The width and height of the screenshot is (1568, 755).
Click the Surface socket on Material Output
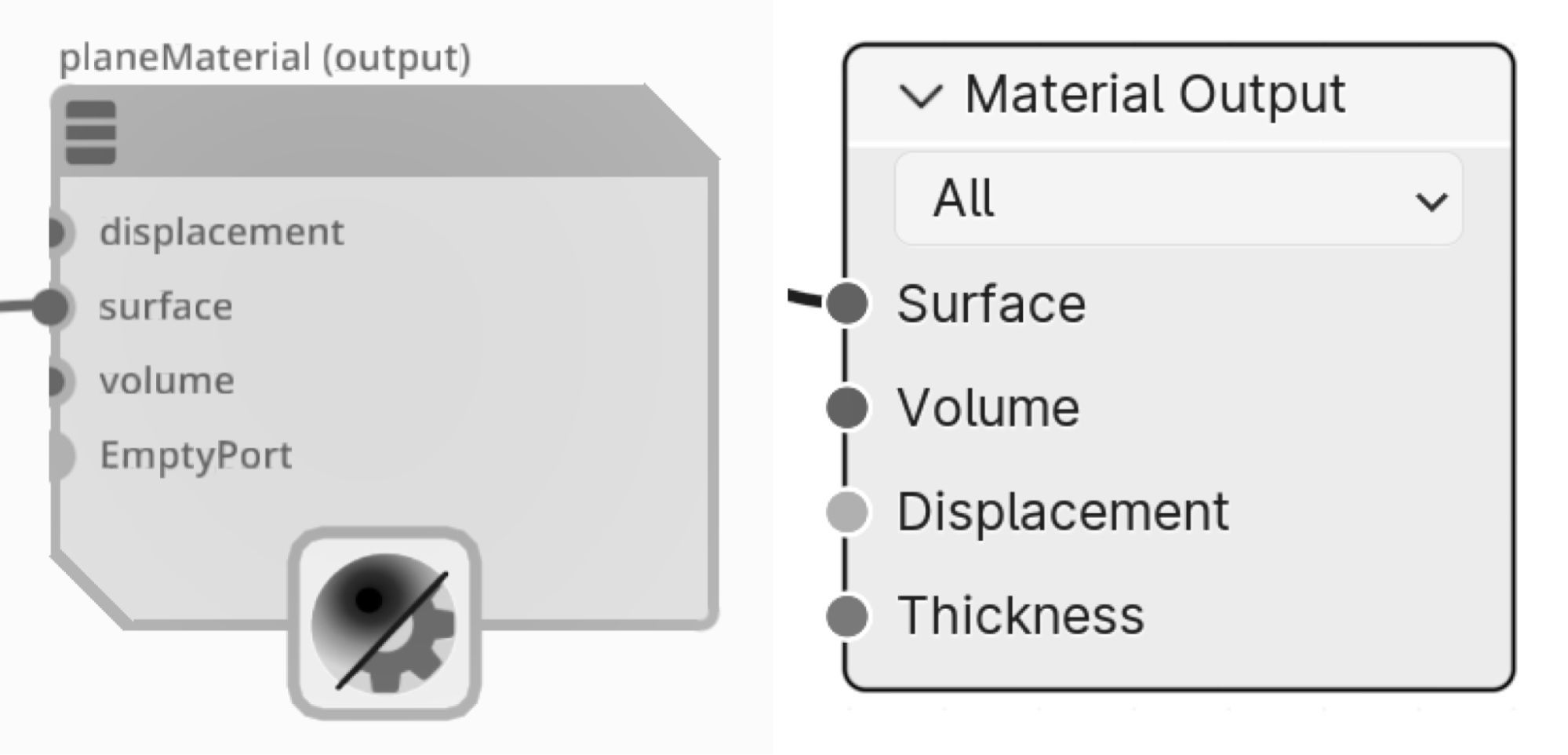[x=847, y=303]
